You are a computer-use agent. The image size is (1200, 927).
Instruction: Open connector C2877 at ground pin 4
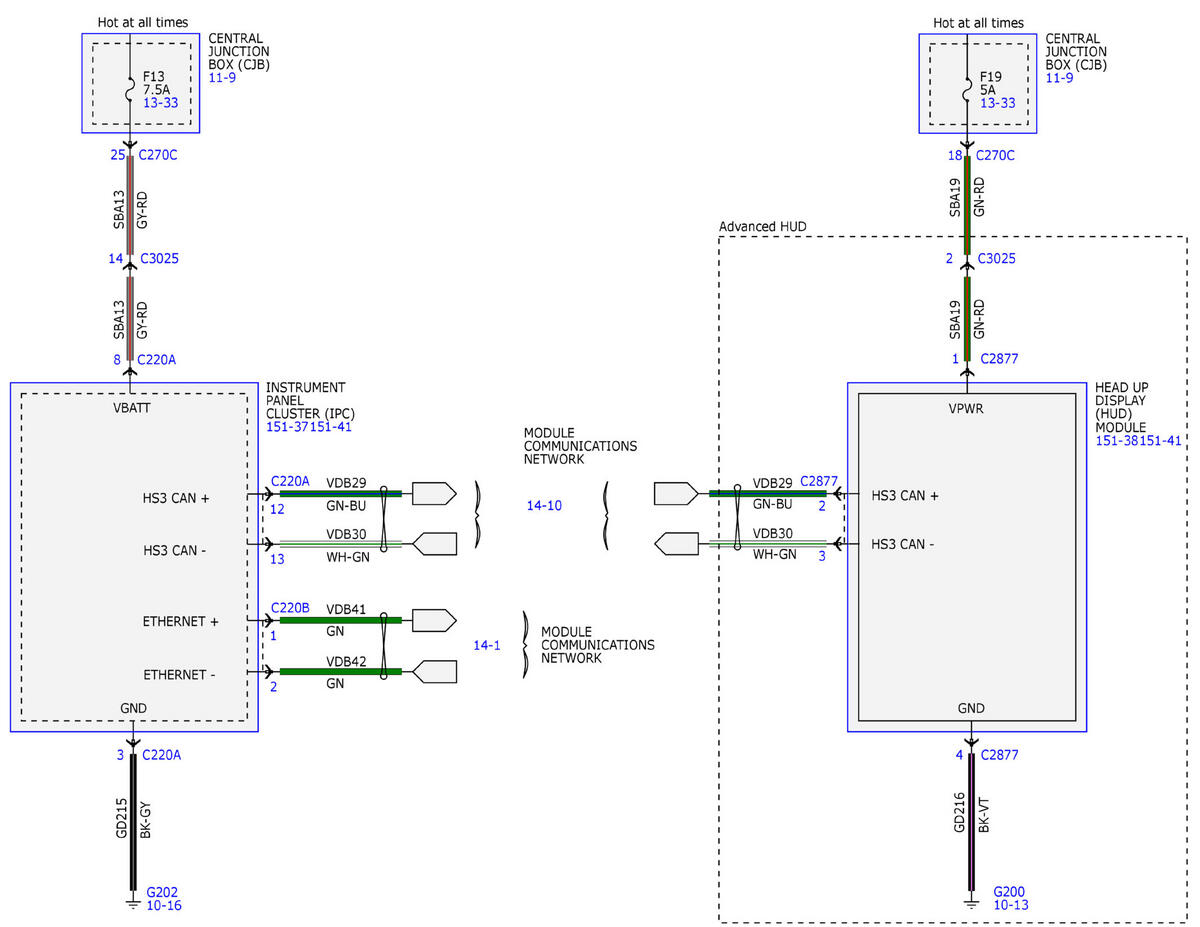(999, 755)
